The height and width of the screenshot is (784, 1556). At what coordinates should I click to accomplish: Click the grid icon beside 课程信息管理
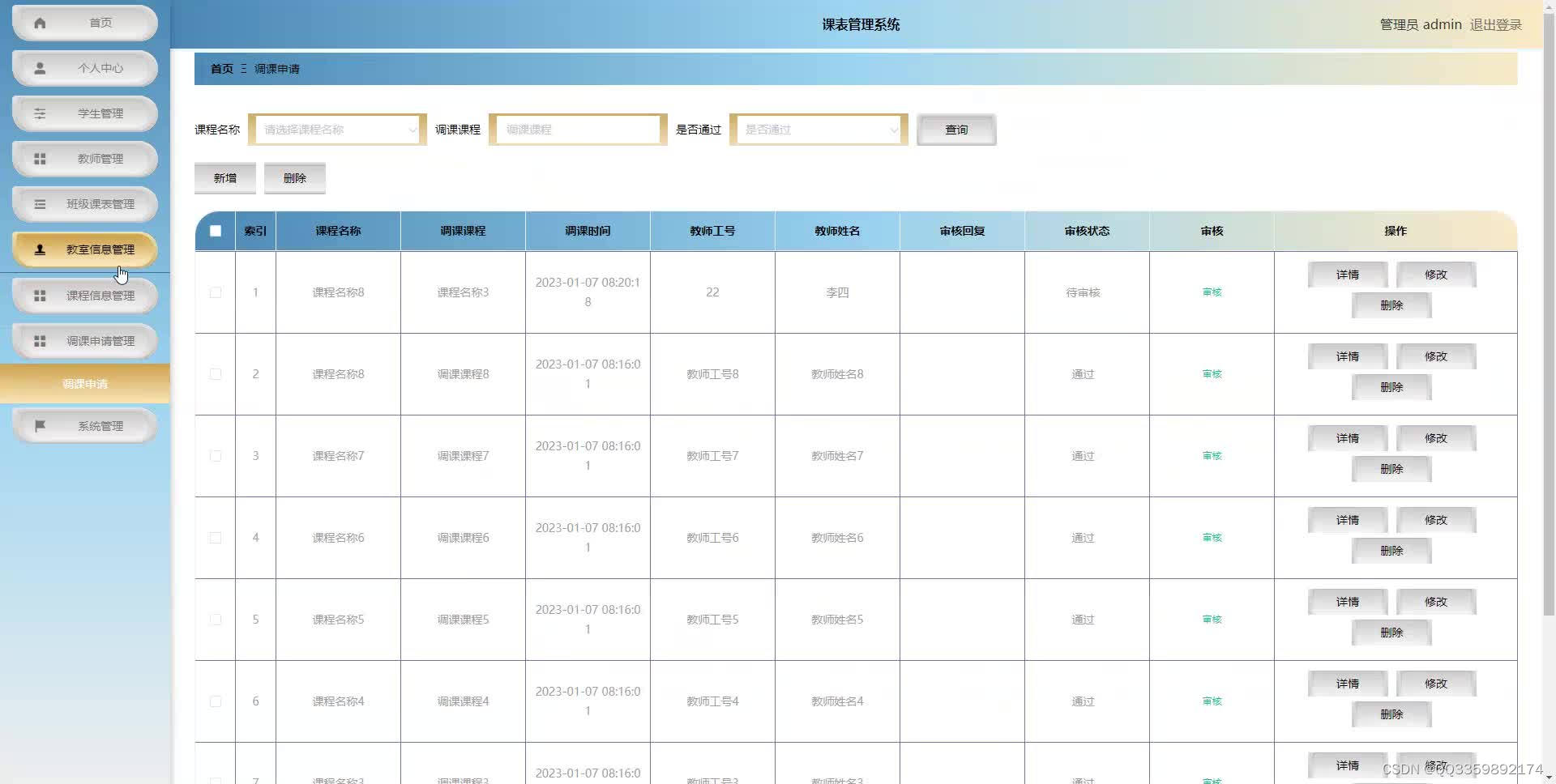tap(40, 296)
